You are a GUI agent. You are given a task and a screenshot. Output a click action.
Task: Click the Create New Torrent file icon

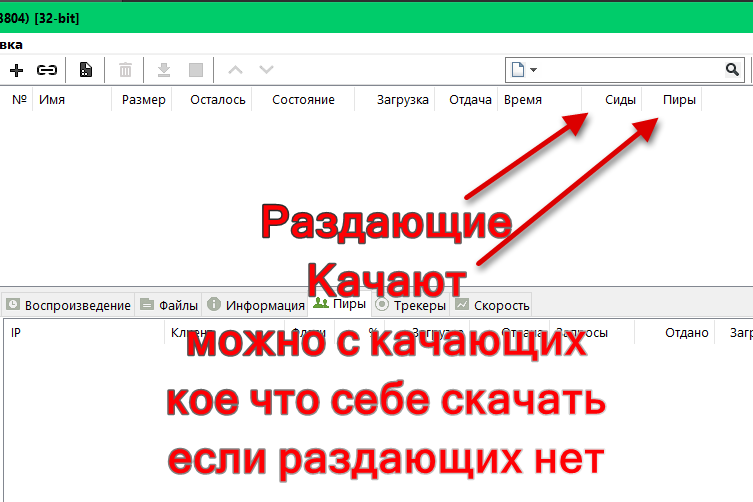pyautogui.click(x=86, y=70)
